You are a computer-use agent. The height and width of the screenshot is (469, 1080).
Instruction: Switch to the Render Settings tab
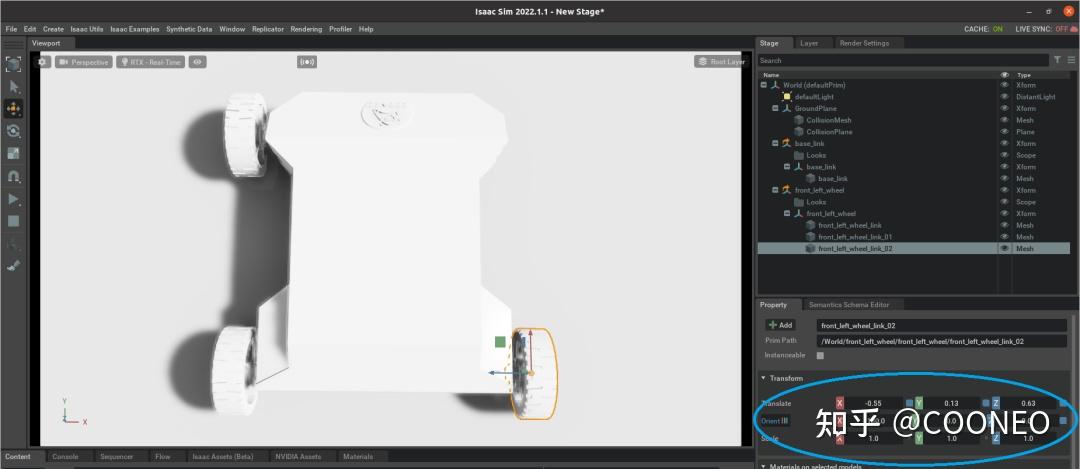864,43
